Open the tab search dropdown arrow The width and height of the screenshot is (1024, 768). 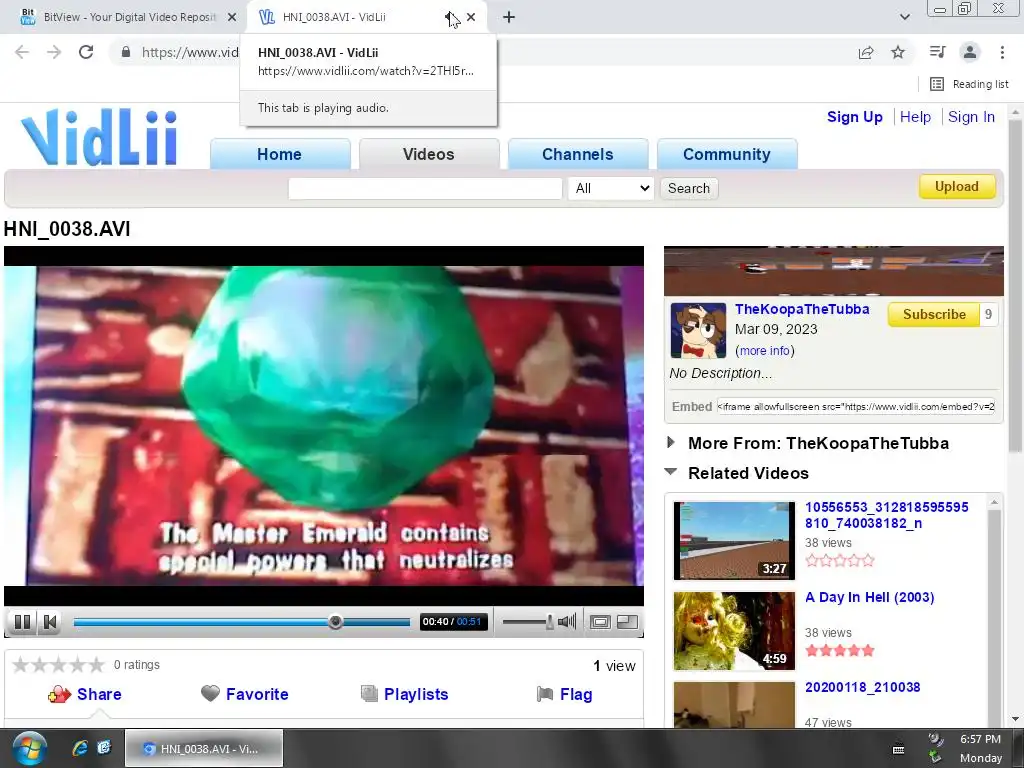coord(904,17)
